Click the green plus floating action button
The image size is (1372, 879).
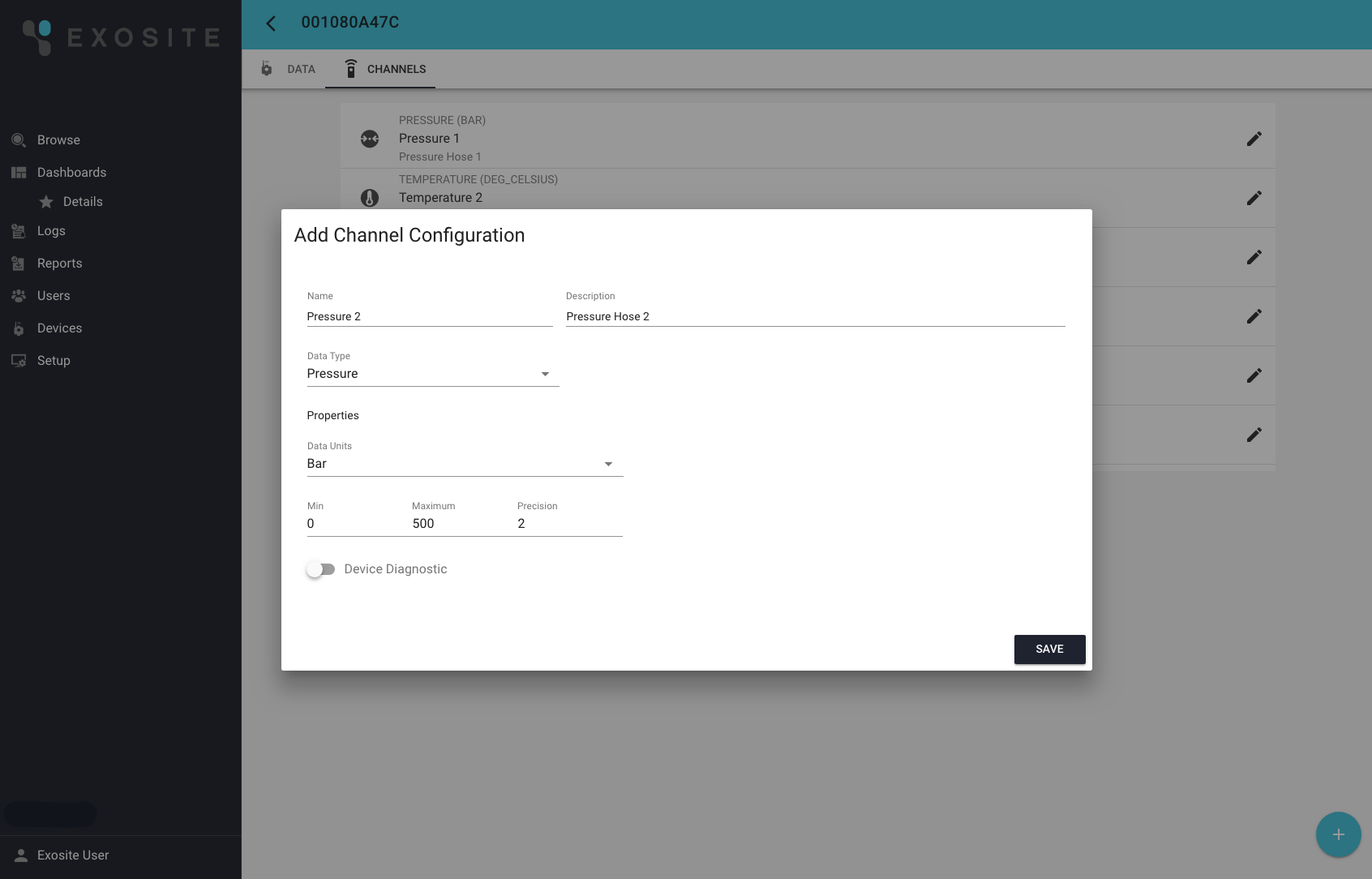tap(1337, 834)
